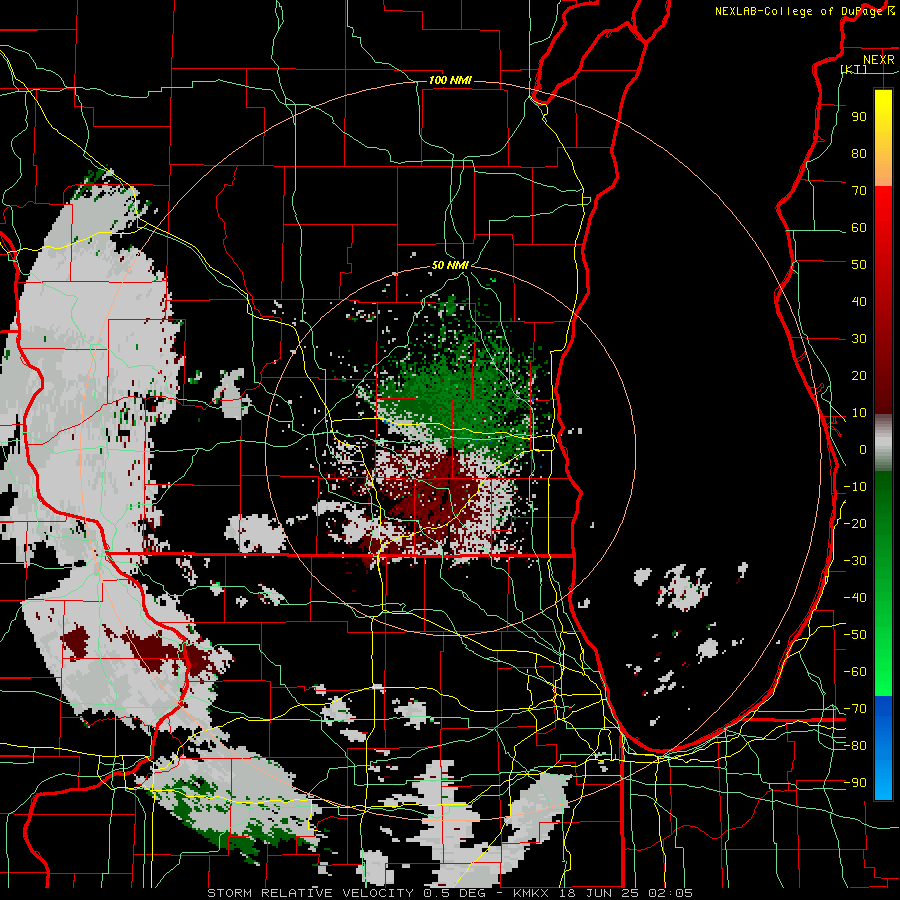The width and height of the screenshot is (900, 900).
Task: Click the positive 40 scale value
Action: [859, 302]
